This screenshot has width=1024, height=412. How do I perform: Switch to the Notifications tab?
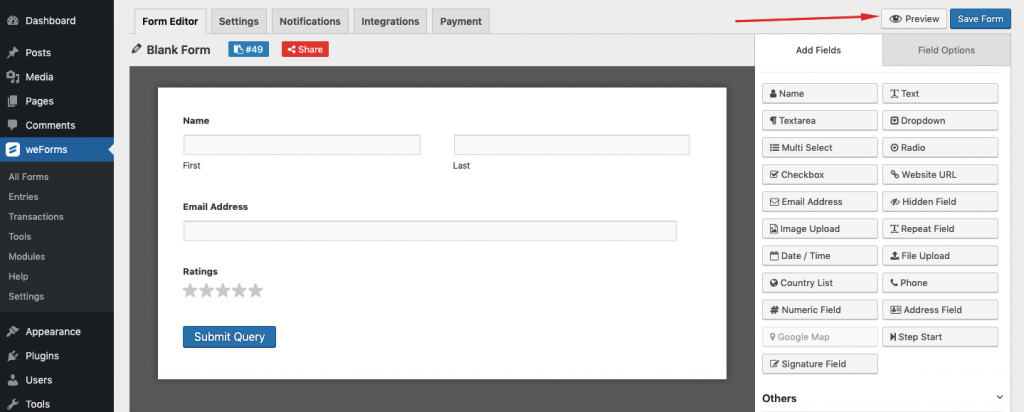click(x=310, y=21)
